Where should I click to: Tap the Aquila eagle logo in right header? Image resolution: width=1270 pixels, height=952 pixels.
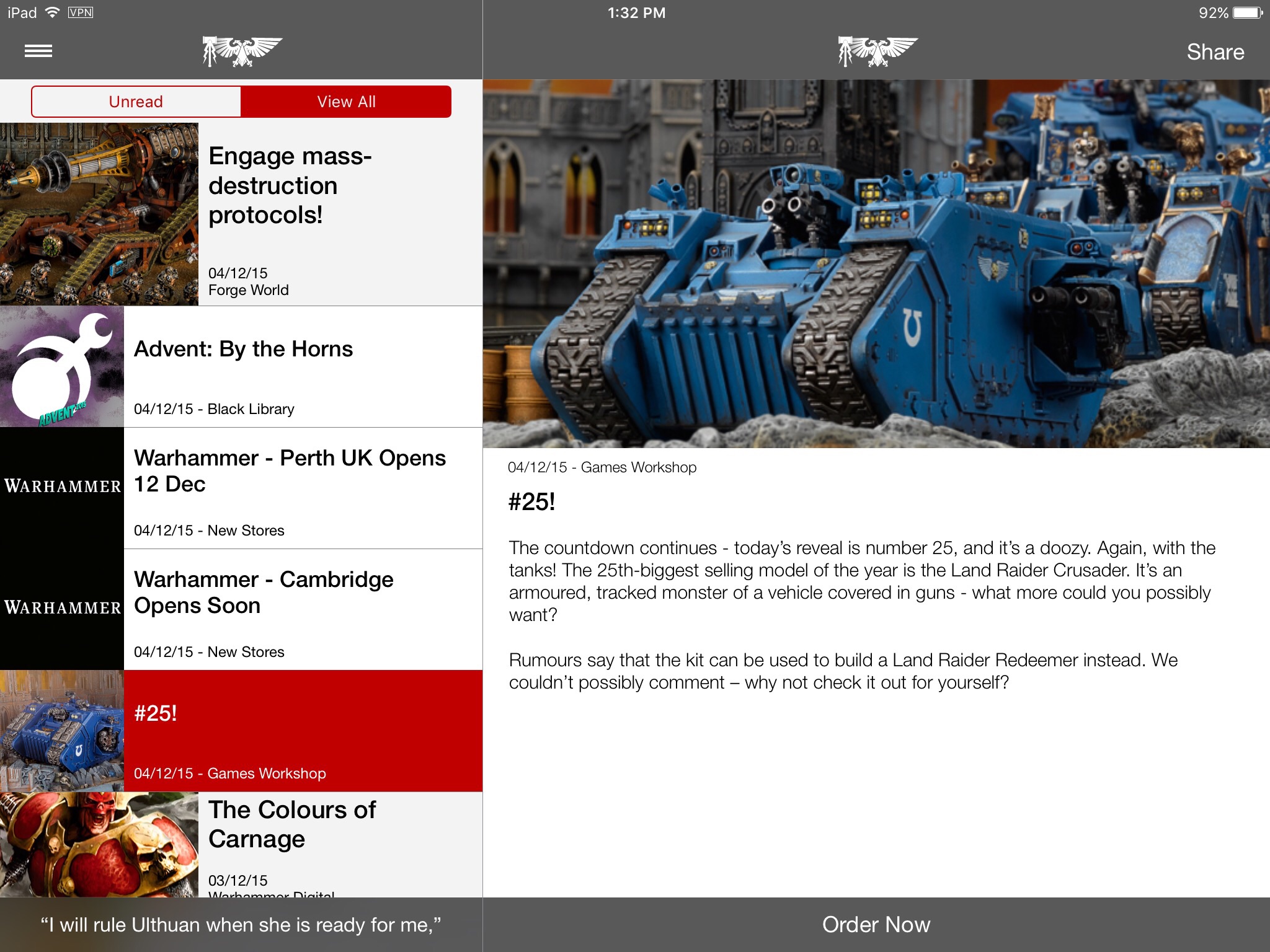(877, 51)
